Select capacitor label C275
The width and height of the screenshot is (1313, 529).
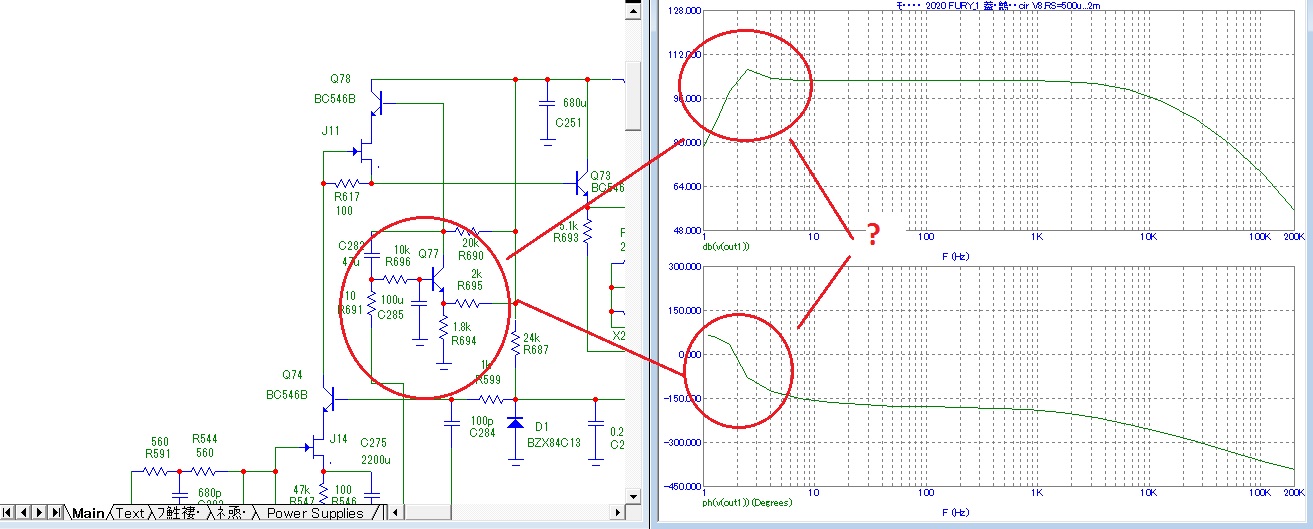click(x=372, y=442)
